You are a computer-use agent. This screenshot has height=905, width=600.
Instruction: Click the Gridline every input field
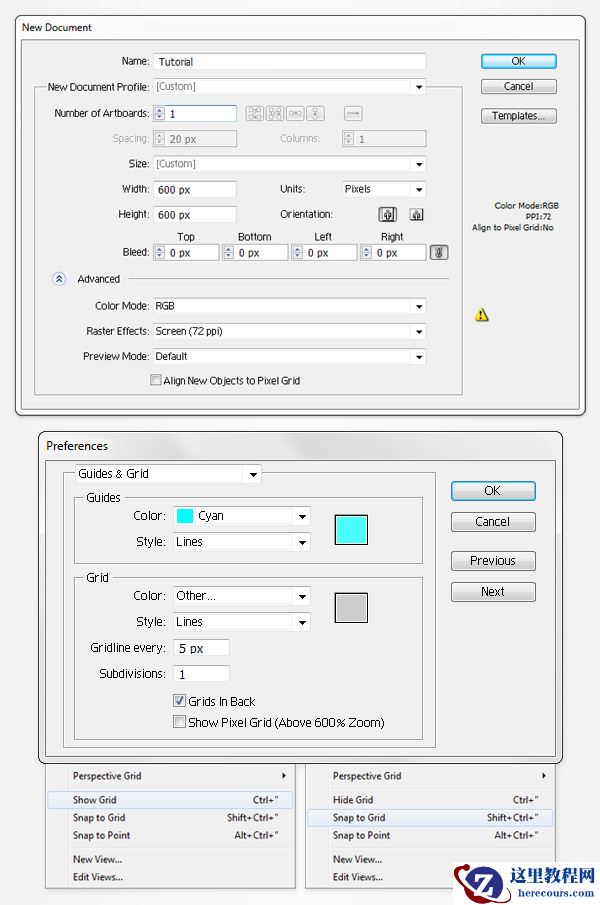[x=202, y=649]
